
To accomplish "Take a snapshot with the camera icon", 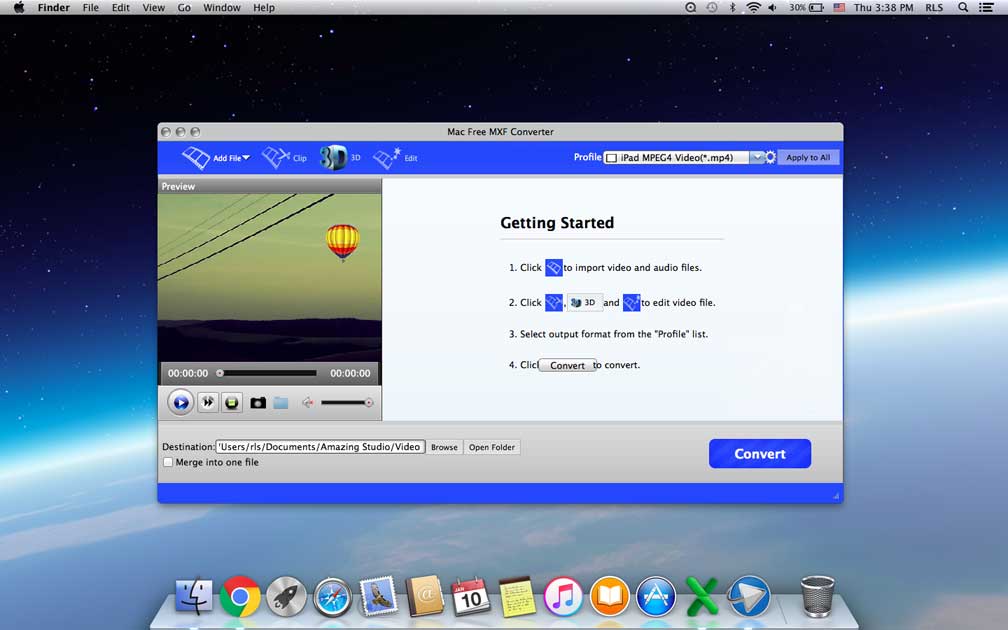I will click(258, 403).
